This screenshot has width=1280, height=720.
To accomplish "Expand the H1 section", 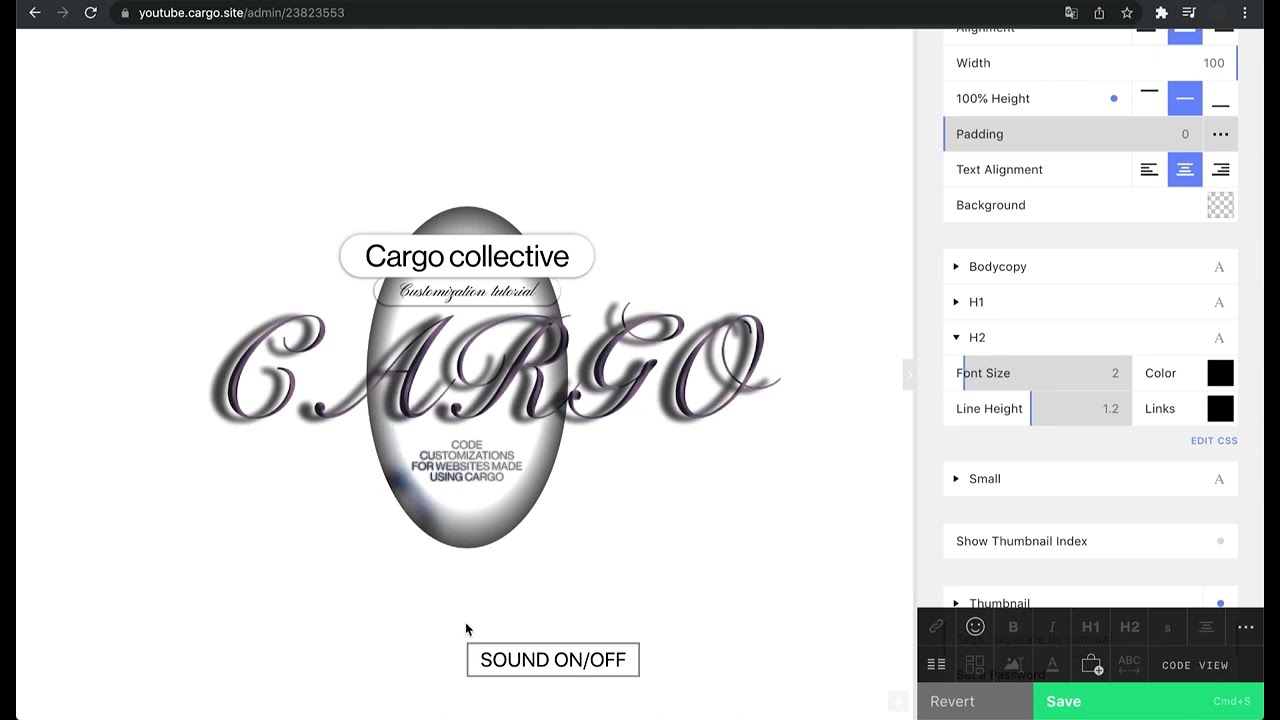I will pyautogui.click(x=956, y=302).
